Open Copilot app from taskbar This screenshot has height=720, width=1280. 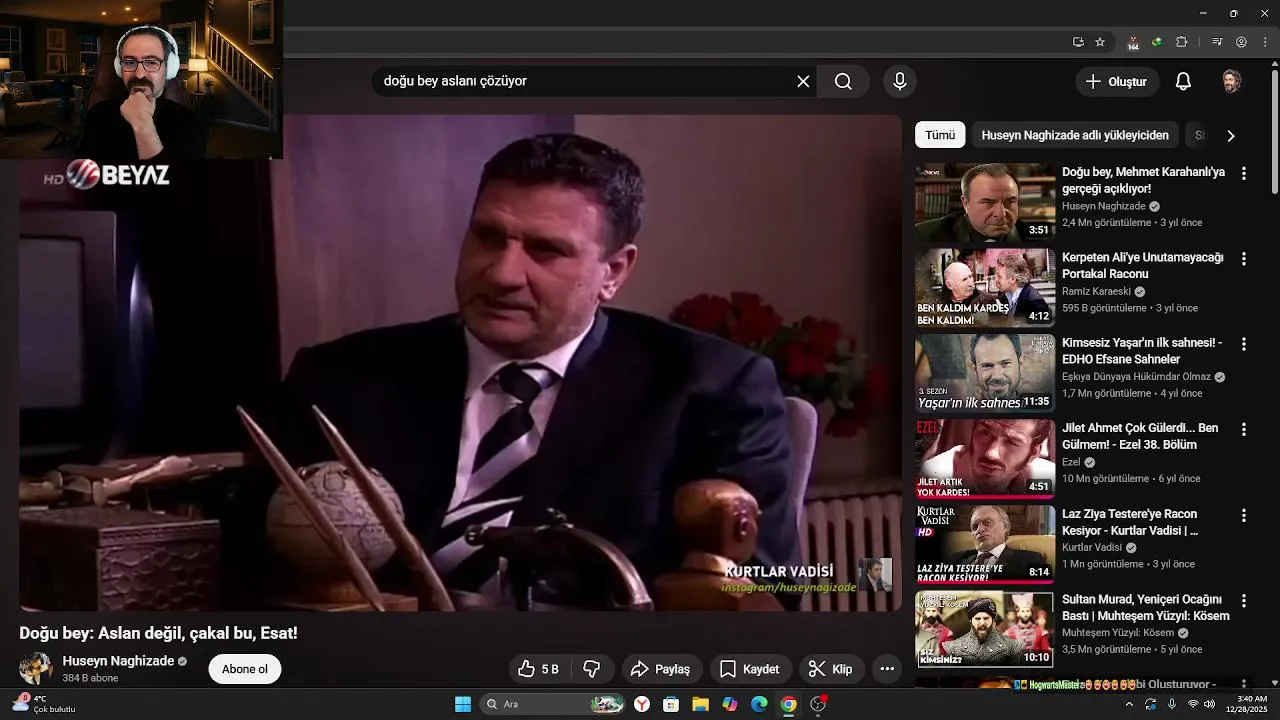(730, 704)
